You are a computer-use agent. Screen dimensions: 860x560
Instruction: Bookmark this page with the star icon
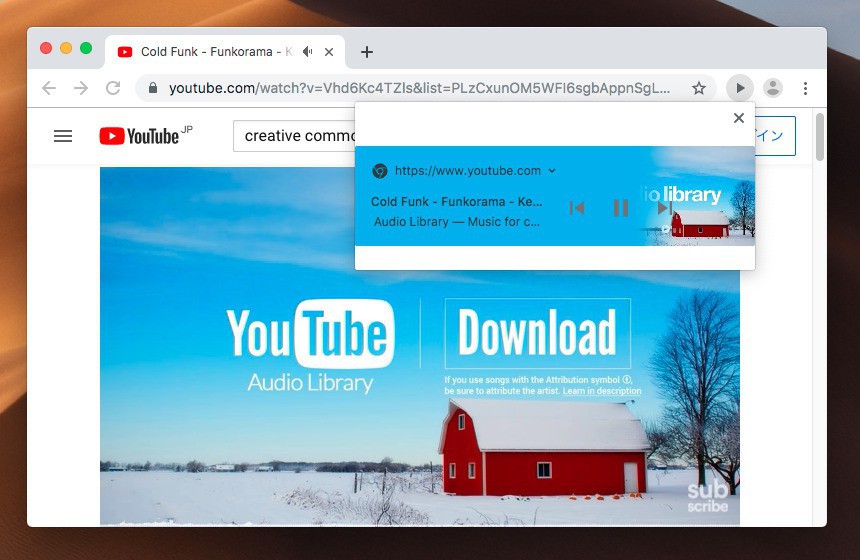pyautogui.click(x=698, y=88)
